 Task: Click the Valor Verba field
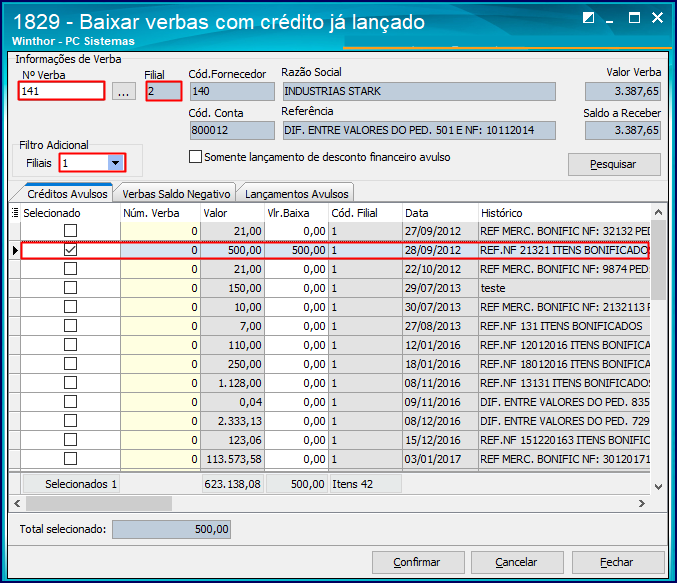623,91
